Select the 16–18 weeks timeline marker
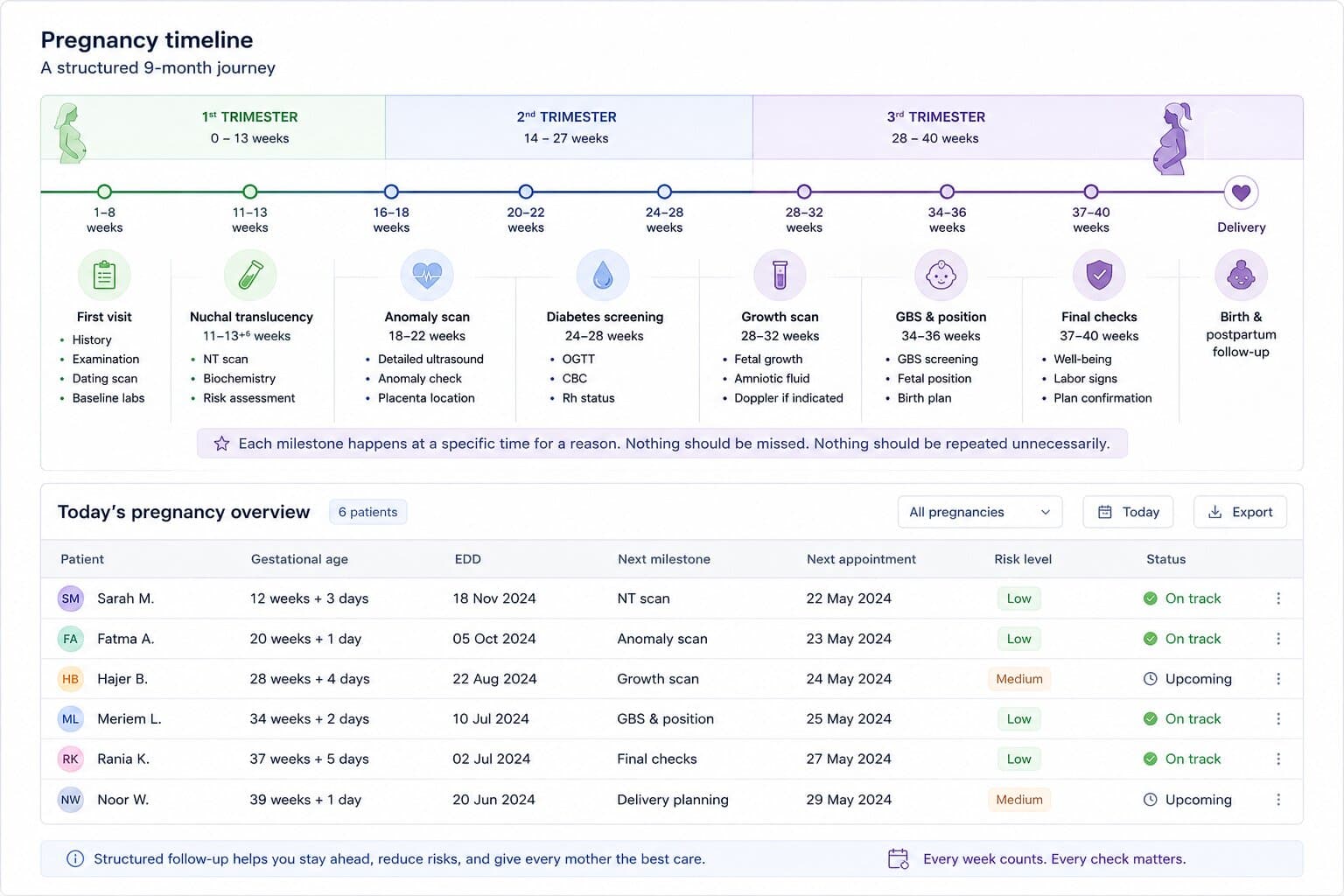Image resolution: width=1344 pixels, height=896 pixels. tap(391, 192)
